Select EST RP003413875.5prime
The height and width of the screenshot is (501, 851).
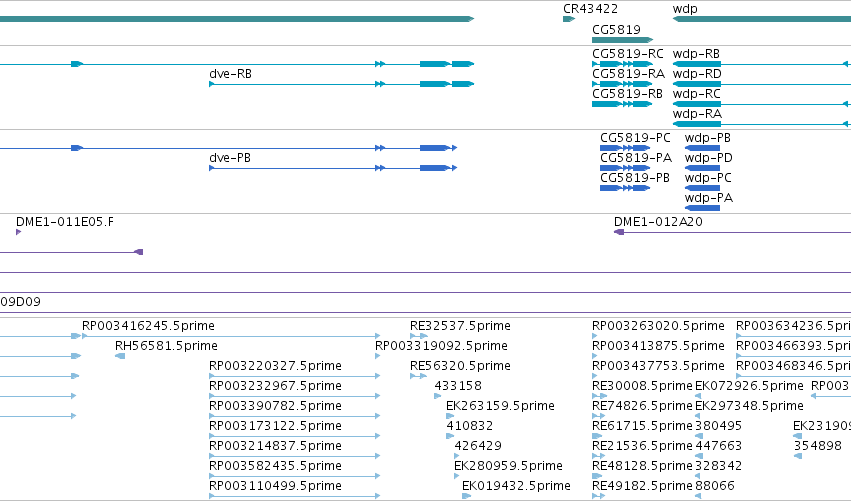658,346
